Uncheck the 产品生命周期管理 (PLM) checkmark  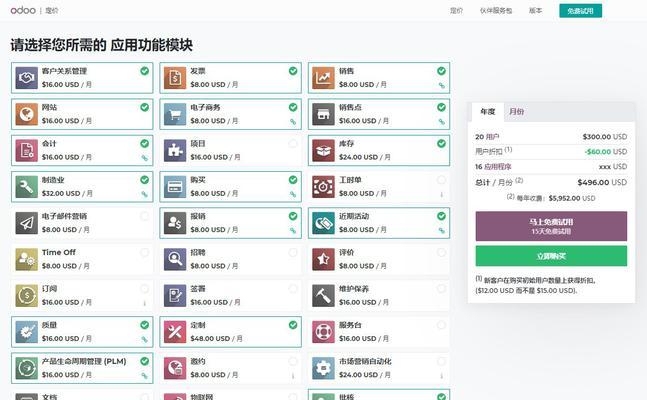click(x=144, y=362)
